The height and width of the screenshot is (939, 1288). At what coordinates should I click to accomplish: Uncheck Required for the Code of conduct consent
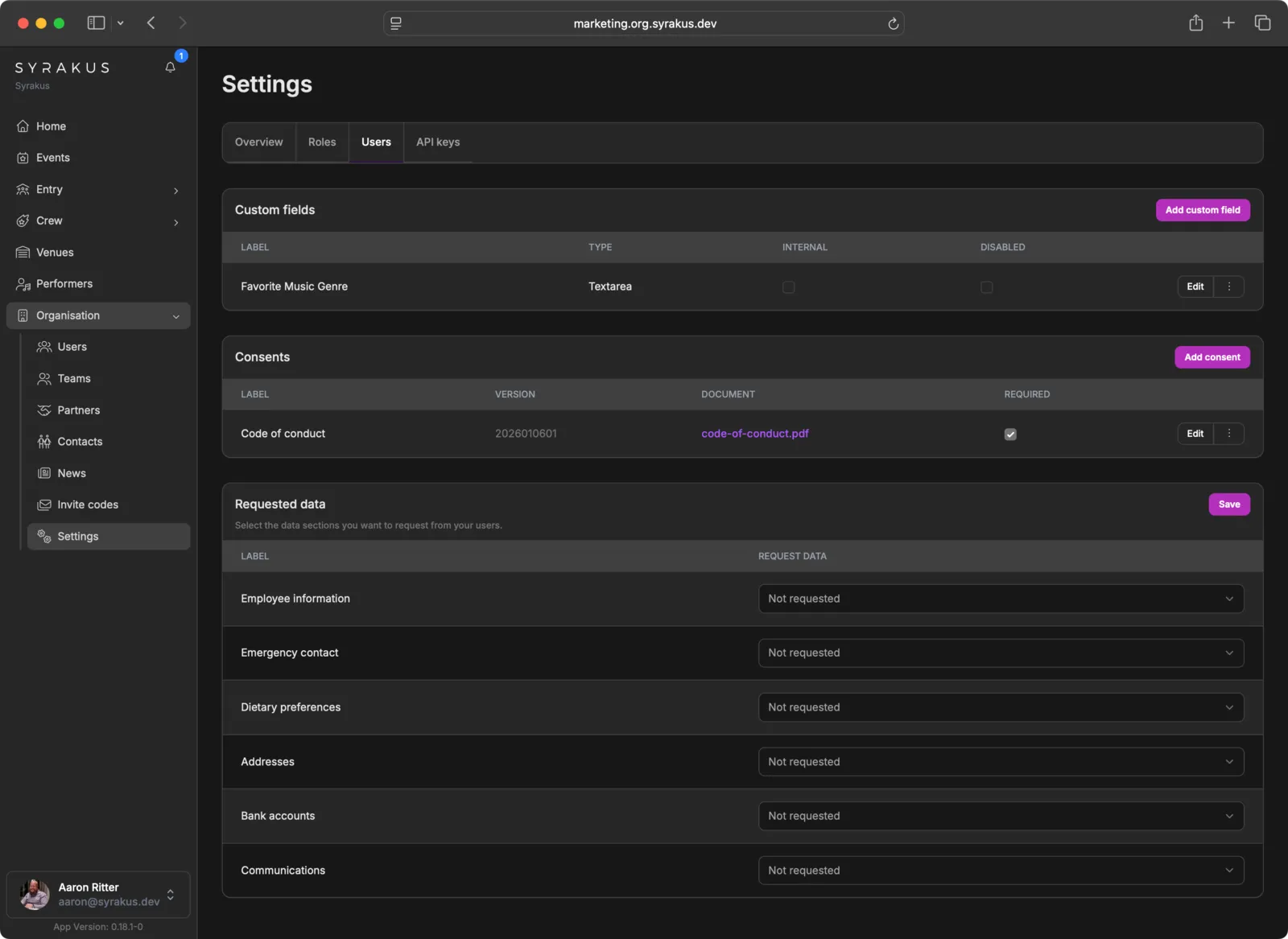point(1010,434)
